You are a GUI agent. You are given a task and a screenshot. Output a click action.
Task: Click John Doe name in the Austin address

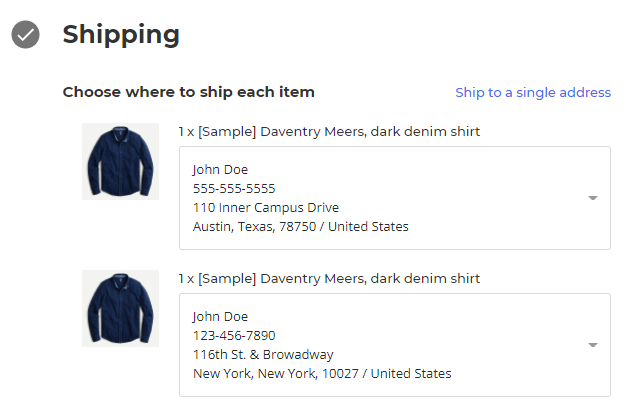click(220, 169)
